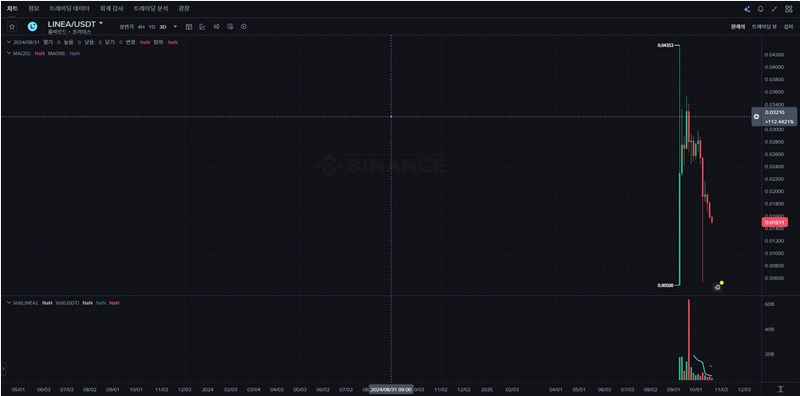This screenshot has width=800, height=396.
Task: Collapse the OHLC info row chevron
Action: pos(9,42)
